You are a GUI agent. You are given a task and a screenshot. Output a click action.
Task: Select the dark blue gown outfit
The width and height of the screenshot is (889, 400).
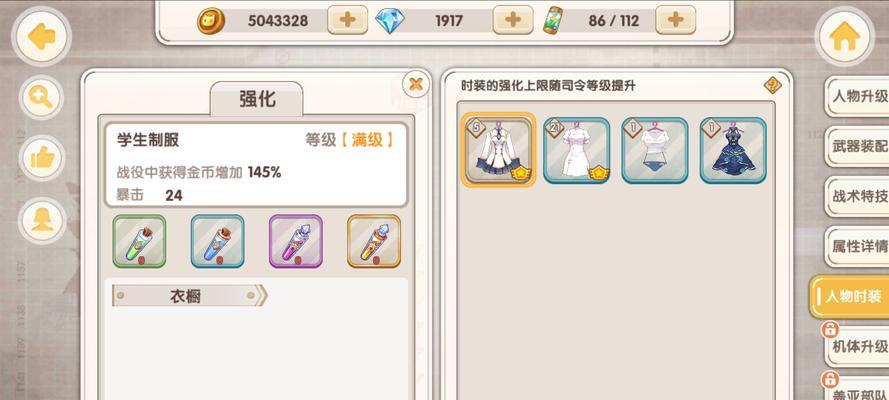[x=733, y=150]
